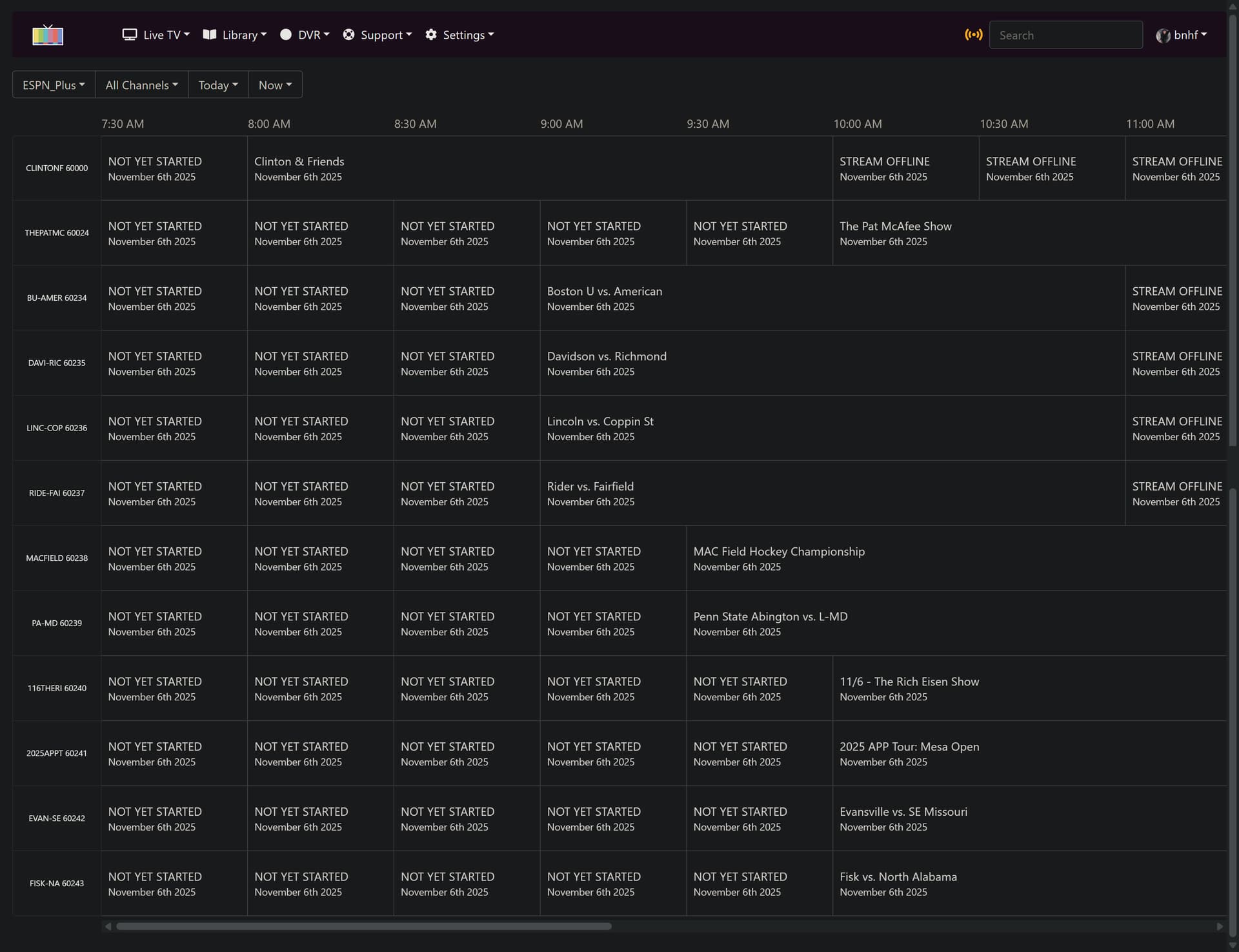
Task: Select MAC Field Hockey Championship listing
Action: (778, 558)
